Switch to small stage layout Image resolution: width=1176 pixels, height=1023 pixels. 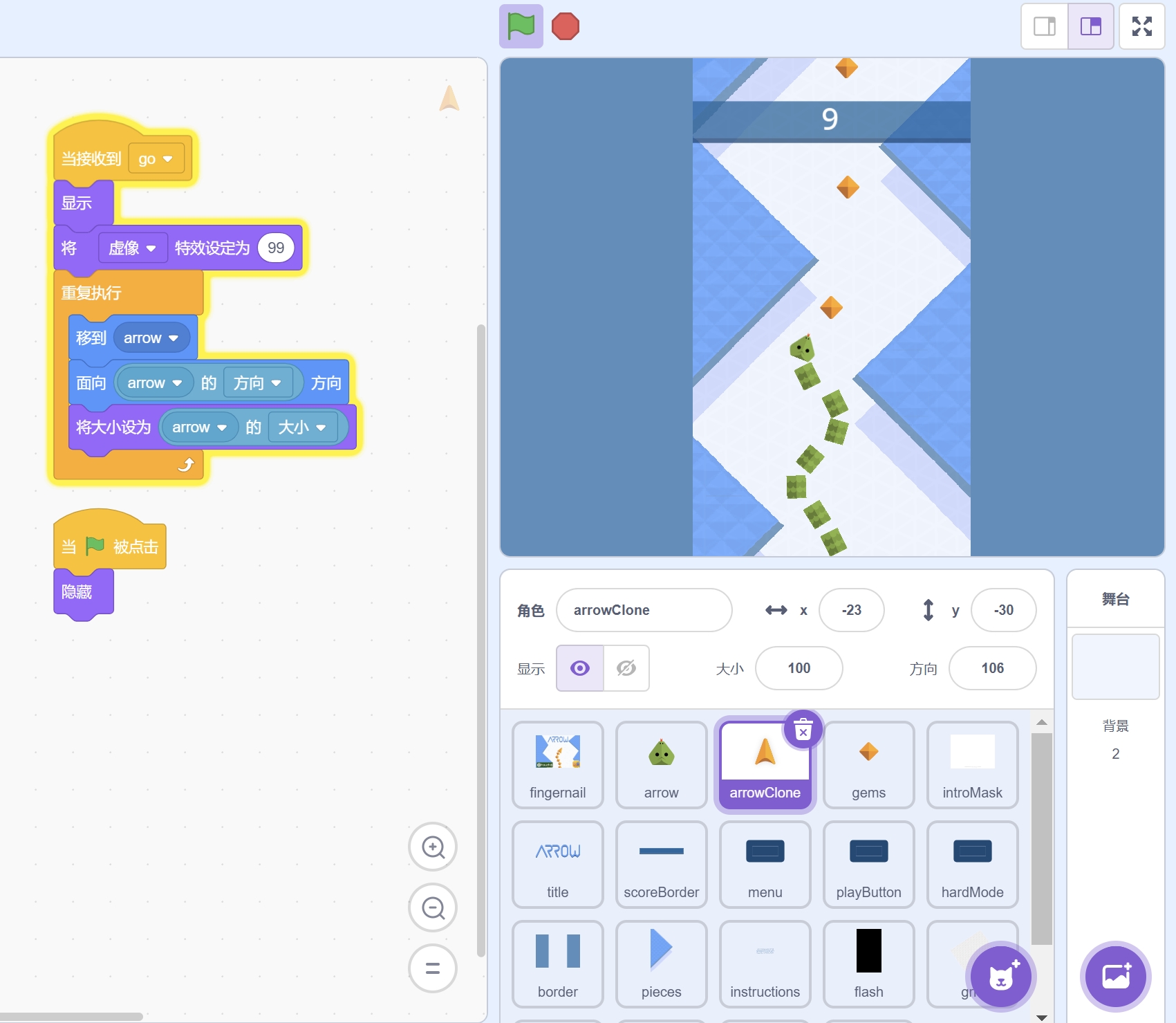pyautogui.click(x=1045, y=26)
